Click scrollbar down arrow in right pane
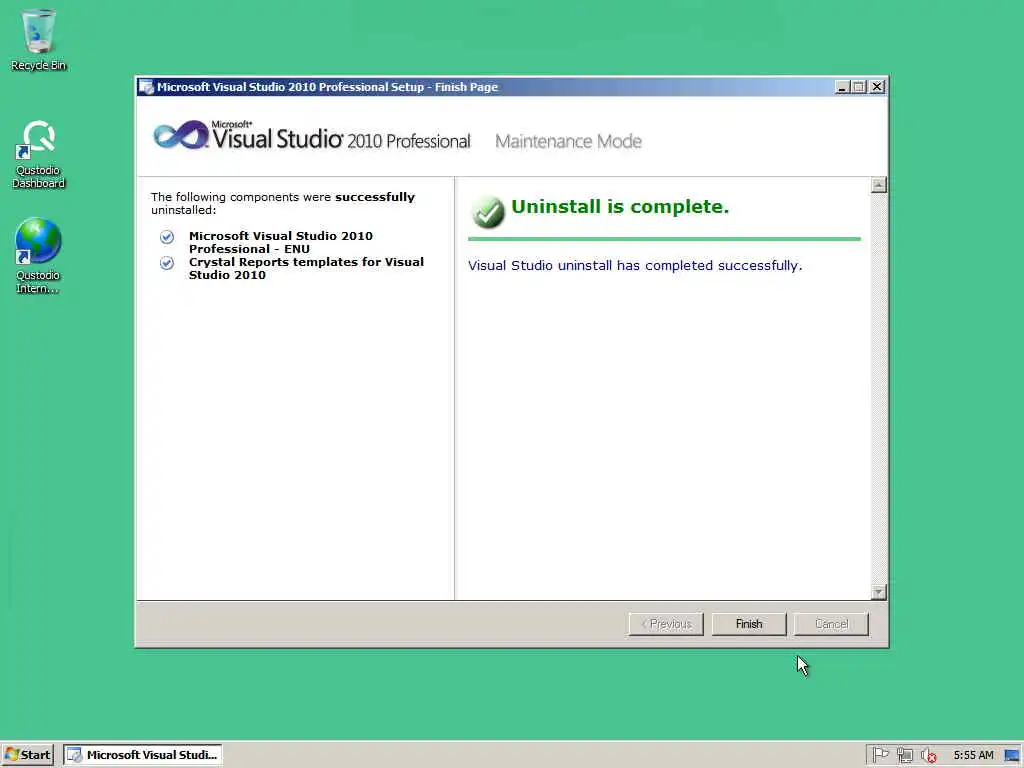 click(x=879, y=592)
